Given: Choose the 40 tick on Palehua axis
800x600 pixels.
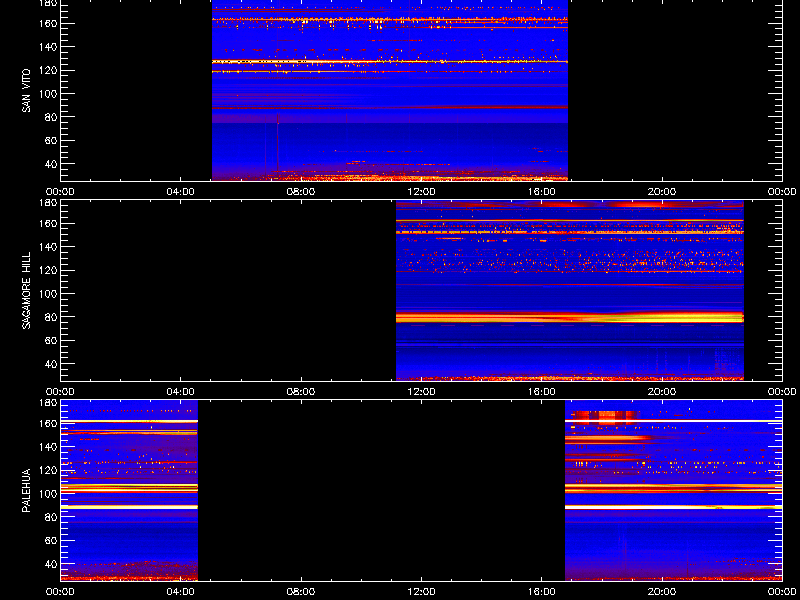Looking at the screenshot, I should [51, 564].
